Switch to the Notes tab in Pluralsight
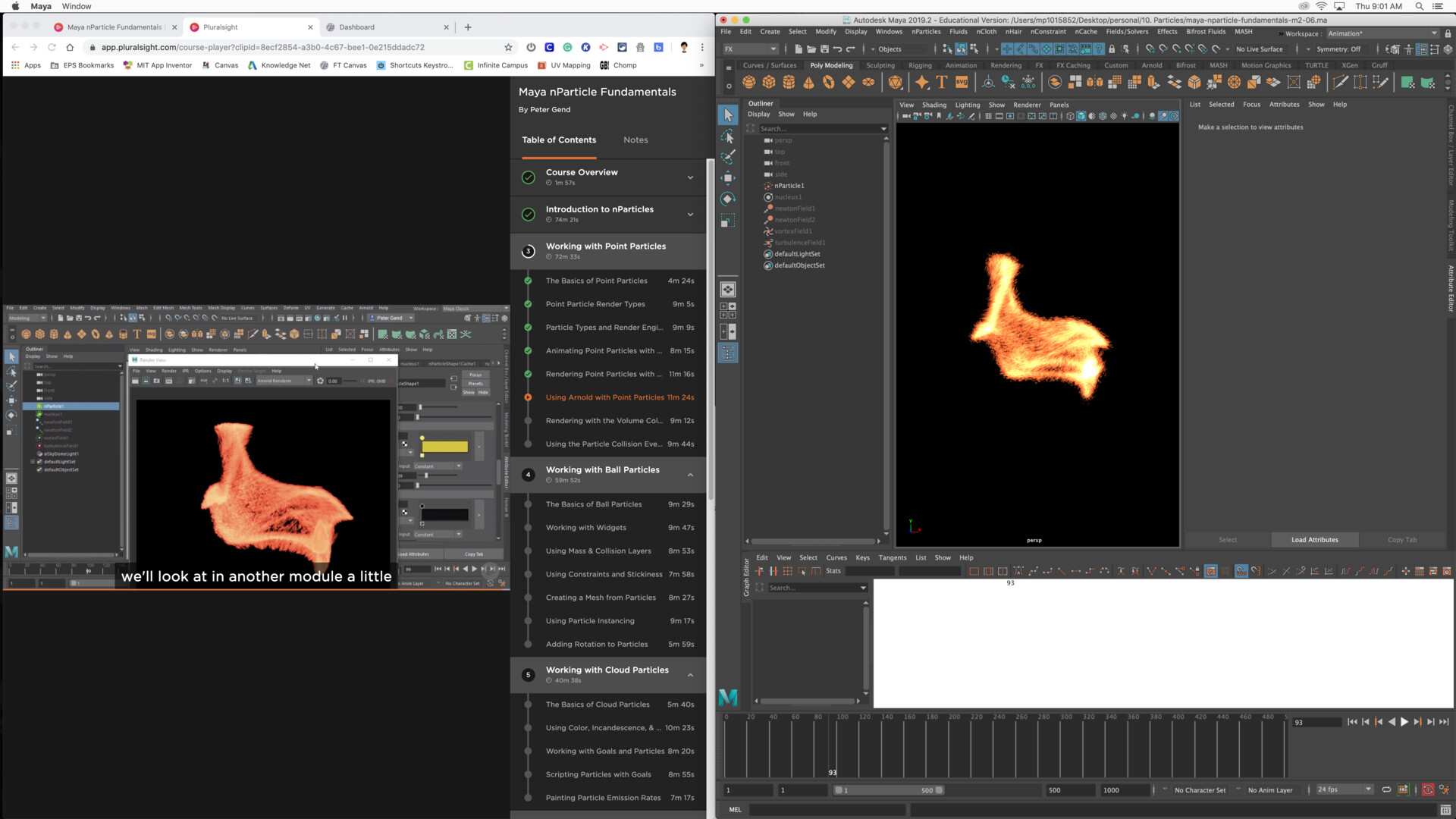Image resolution: width=1456 pixels, height=819 pixels. tap(635, 140)
